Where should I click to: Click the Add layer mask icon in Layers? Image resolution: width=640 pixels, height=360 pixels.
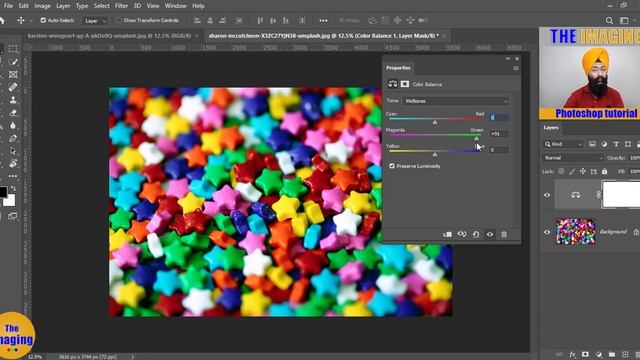[x=585, y=355]
